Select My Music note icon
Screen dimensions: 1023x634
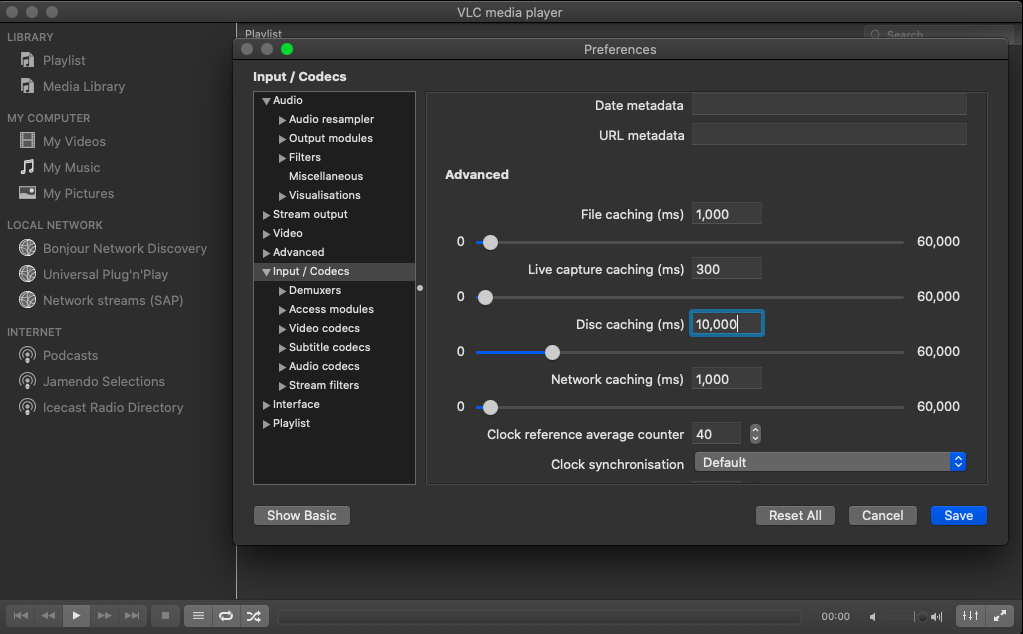[27, 167]
